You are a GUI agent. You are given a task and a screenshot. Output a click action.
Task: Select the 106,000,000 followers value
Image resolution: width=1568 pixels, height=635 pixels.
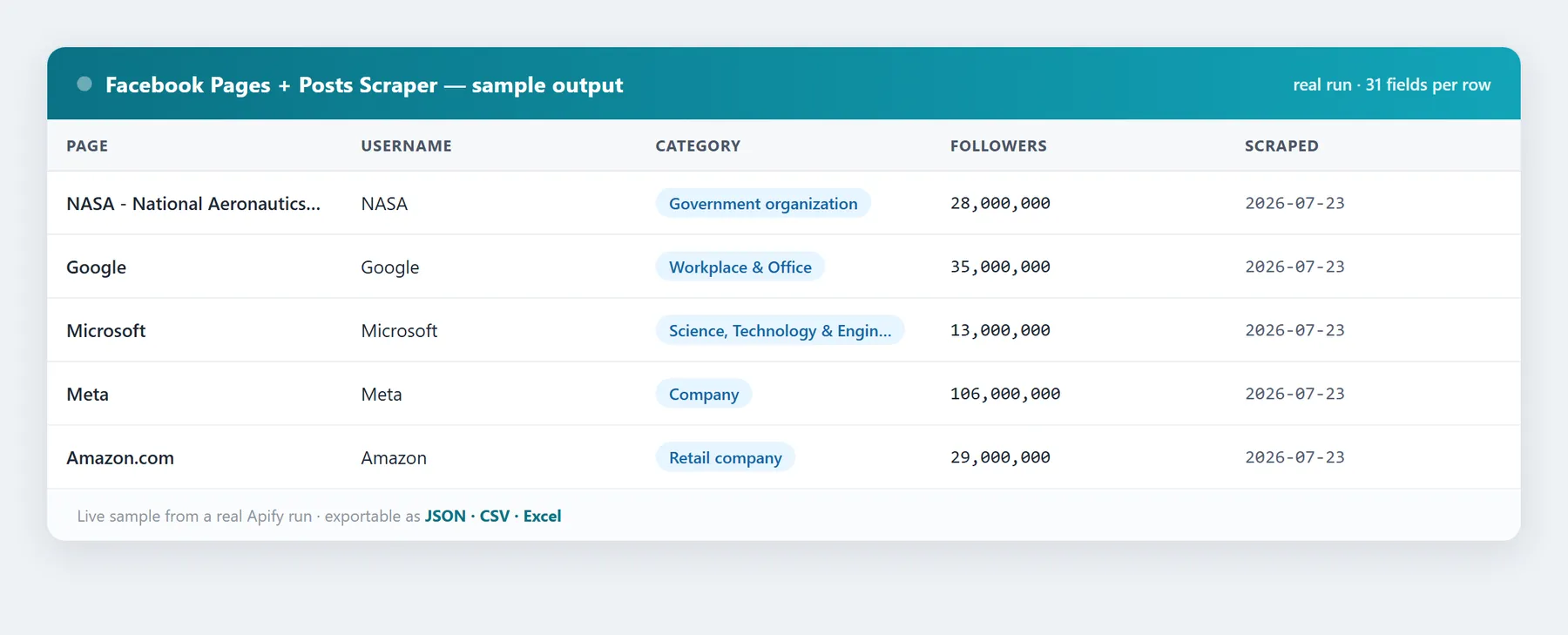1005,394
